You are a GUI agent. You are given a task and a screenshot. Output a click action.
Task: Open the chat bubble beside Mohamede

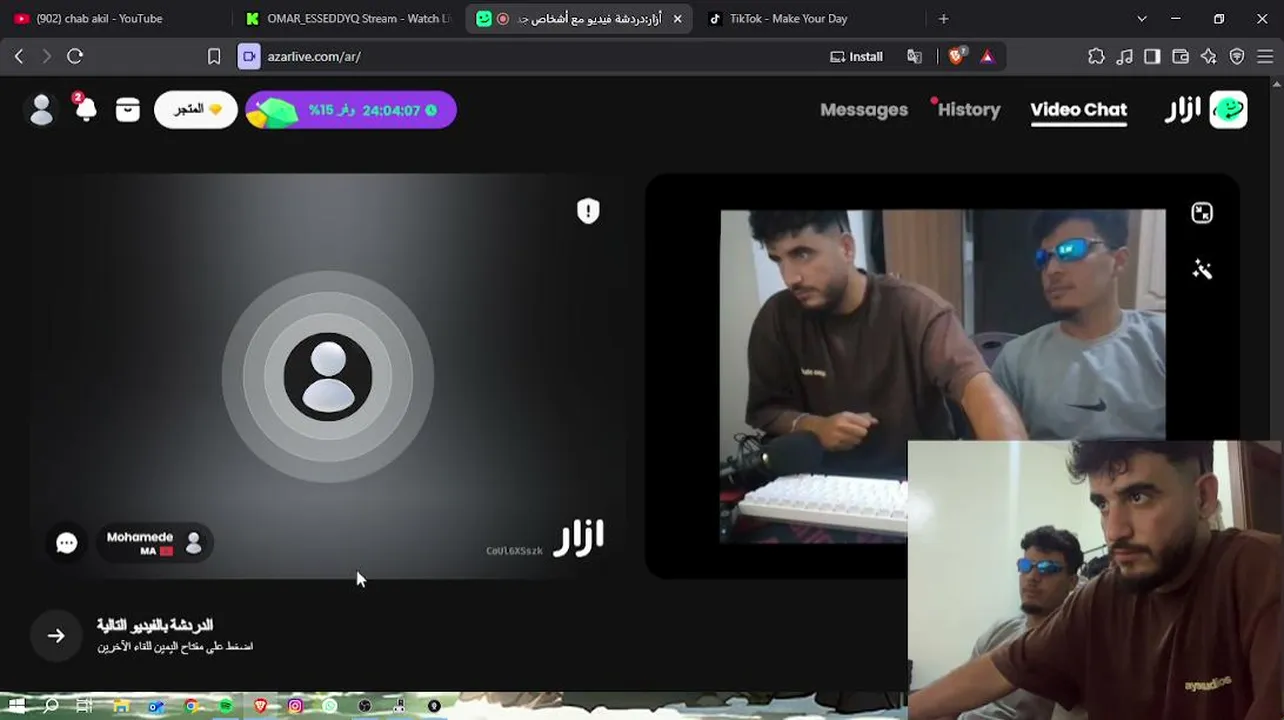[67, 543]
